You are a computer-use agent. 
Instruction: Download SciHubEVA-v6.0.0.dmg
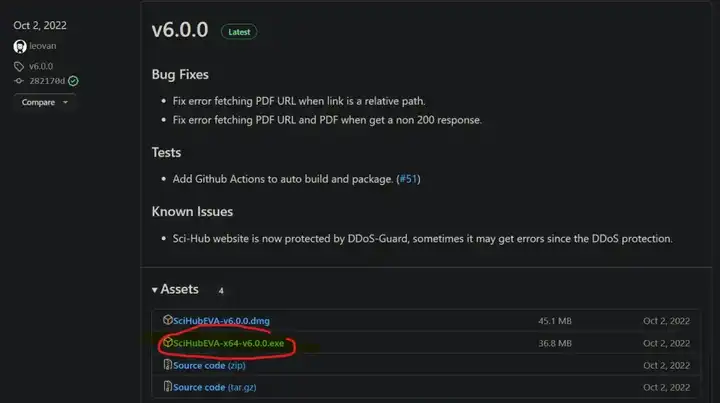(x=222, y=321)
